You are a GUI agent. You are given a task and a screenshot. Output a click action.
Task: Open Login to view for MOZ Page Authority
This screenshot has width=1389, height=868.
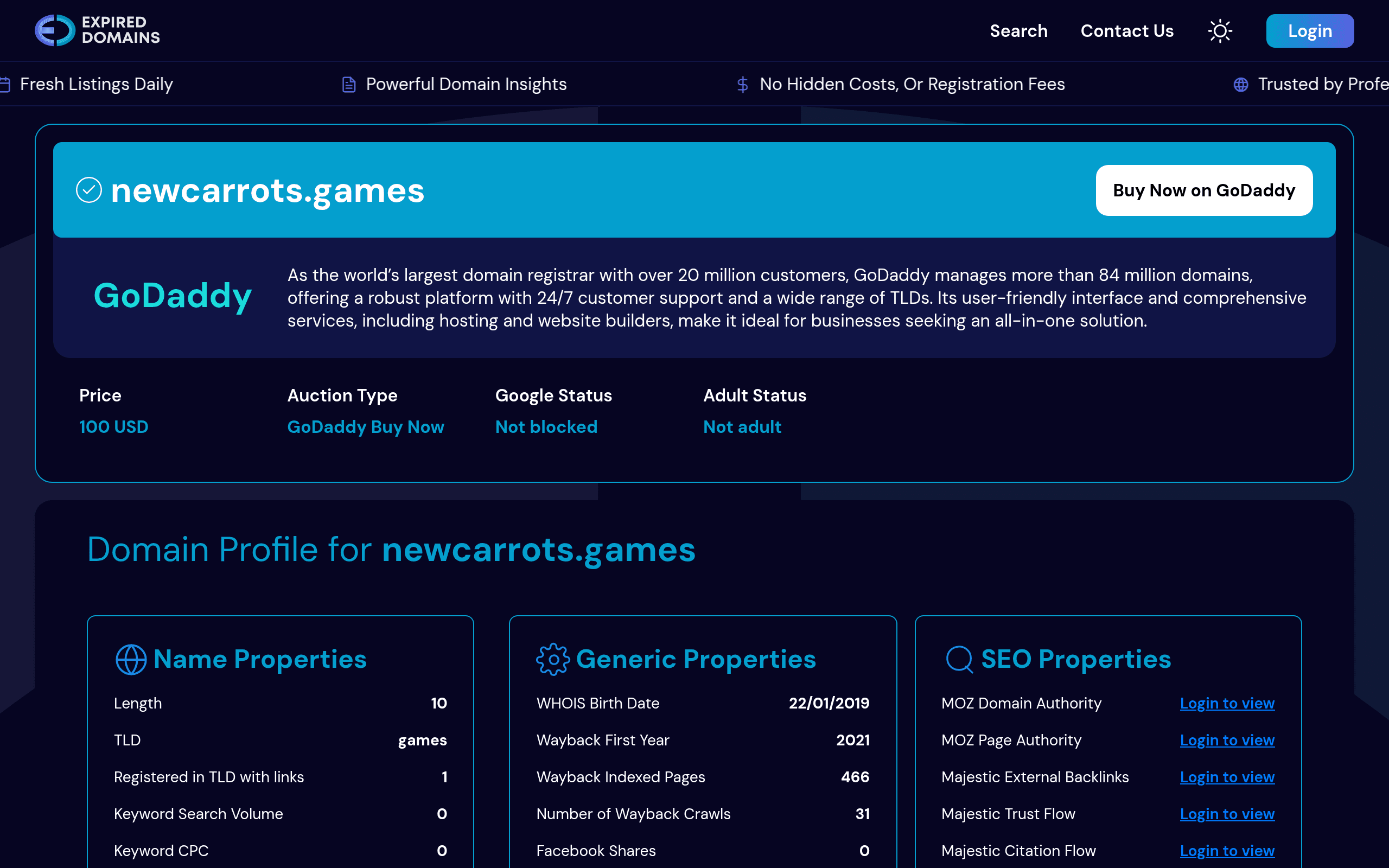1227,740
